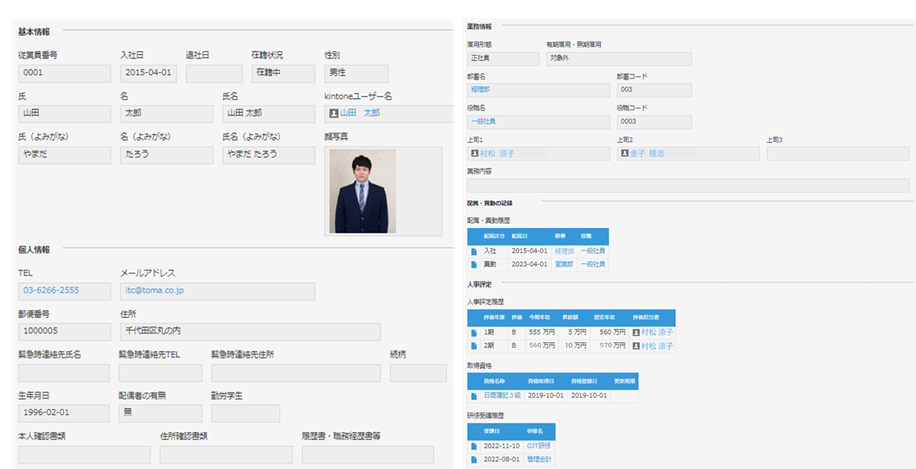This screenshot has height=469, width=916.
Task: Open 一般社員 in the 異動 history row
Action: 593,265
